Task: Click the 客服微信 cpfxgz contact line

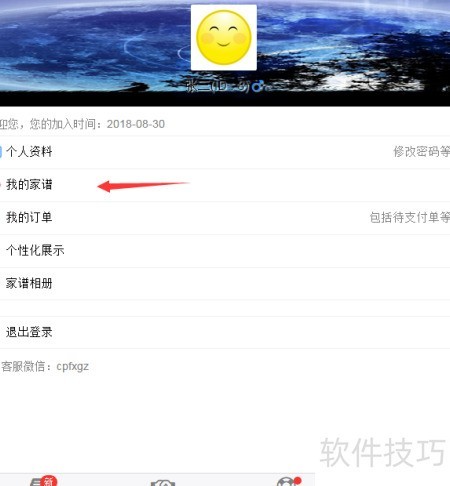Action: [45, 366]
